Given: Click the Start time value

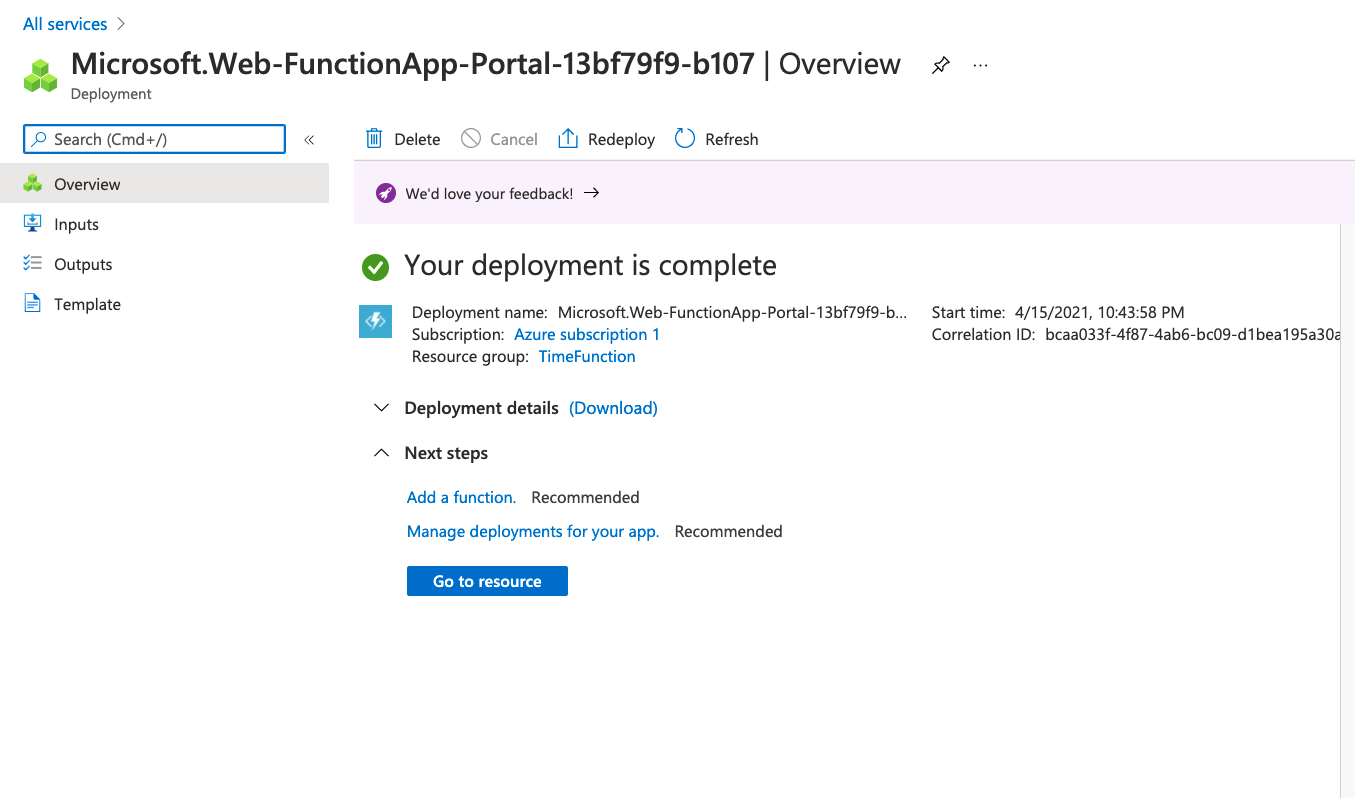Looking at the screenshot, I should pos(1099,312).
